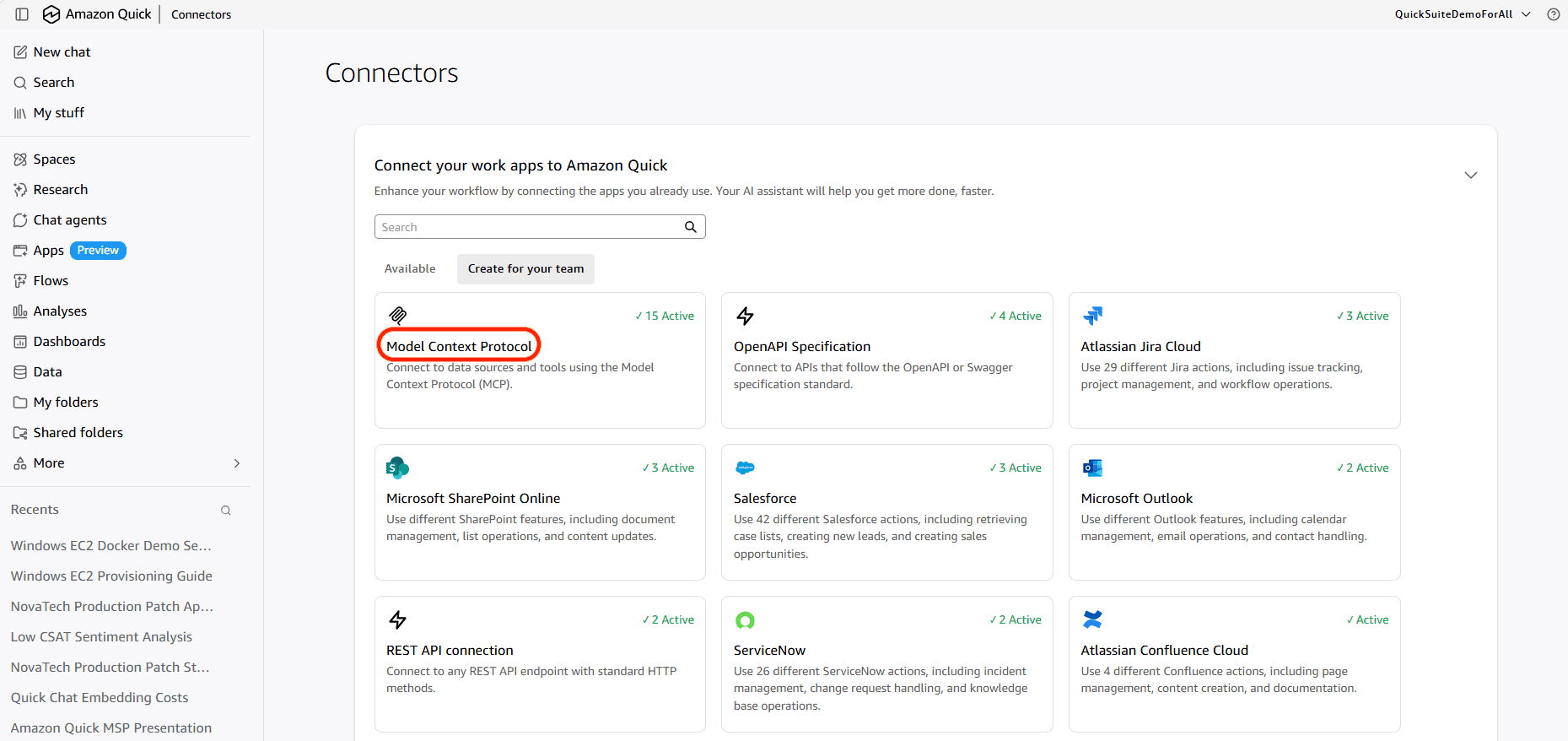Click the REST API connection title
The height and width of the screenshot is (741, 1568).
click(x=450, y=651)
